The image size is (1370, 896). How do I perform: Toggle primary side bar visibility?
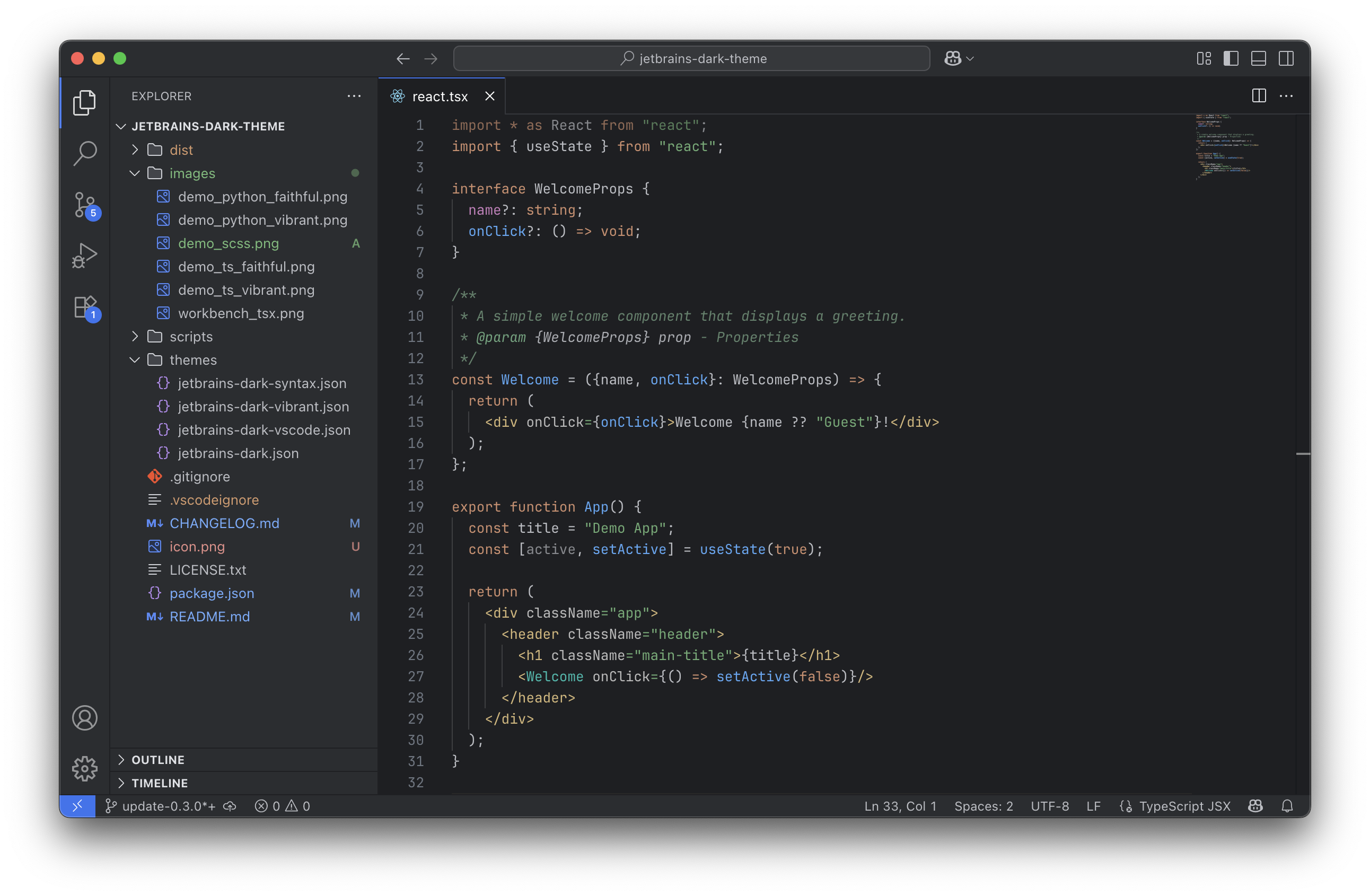pos(1231,59)
